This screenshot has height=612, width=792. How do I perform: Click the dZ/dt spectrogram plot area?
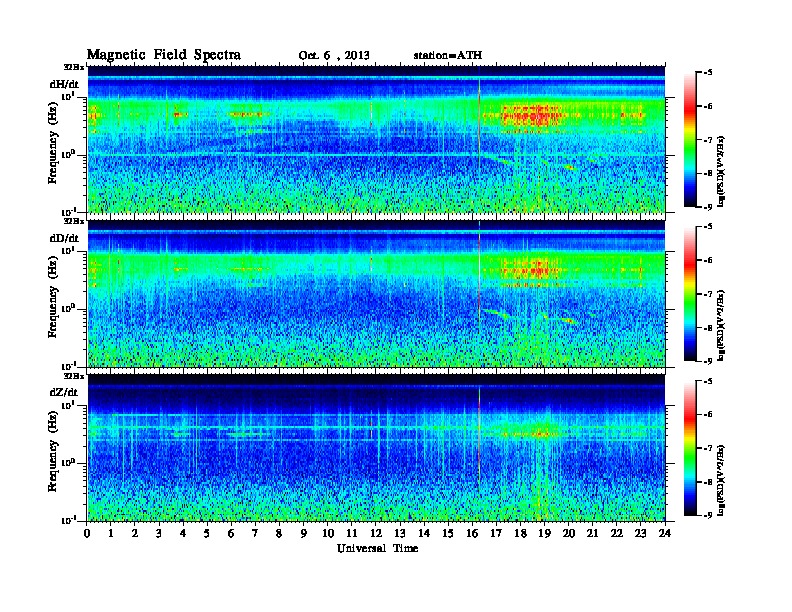coord(376,447)
